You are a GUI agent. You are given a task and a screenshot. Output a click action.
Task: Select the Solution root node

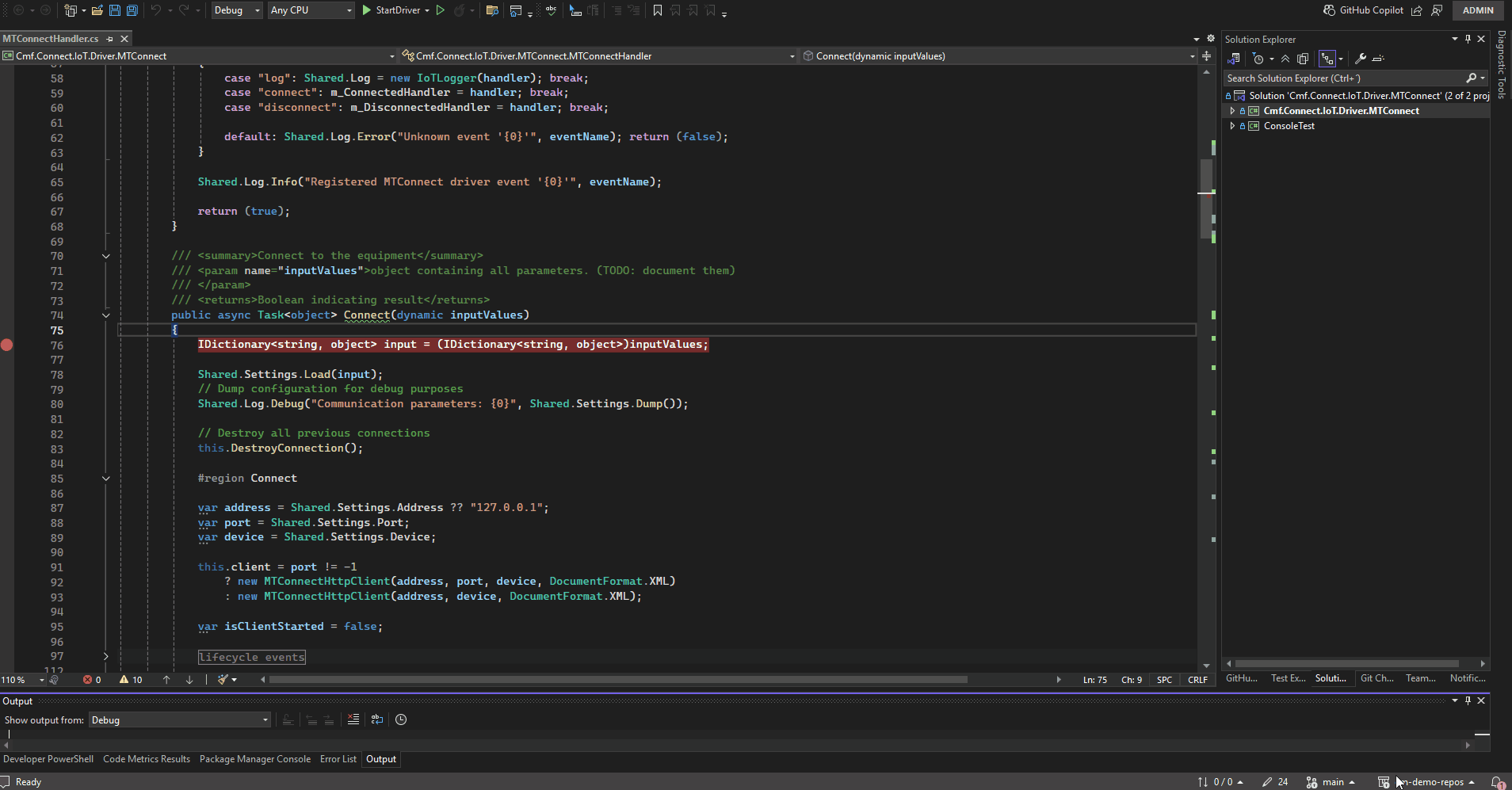tap(1357, 96)
